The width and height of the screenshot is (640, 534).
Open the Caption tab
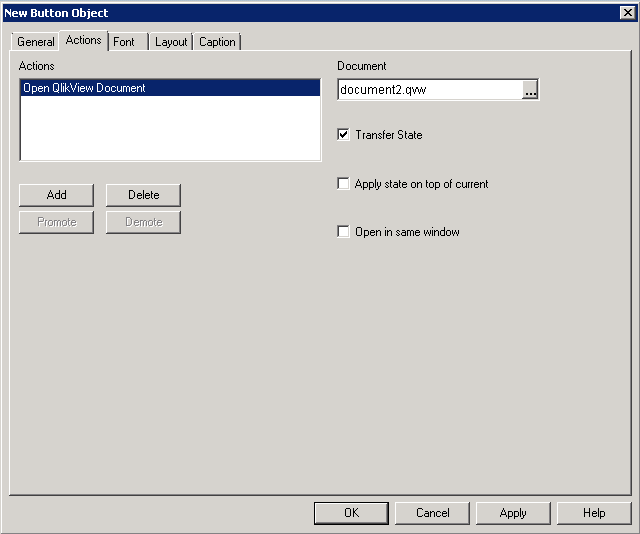(217, 42)
